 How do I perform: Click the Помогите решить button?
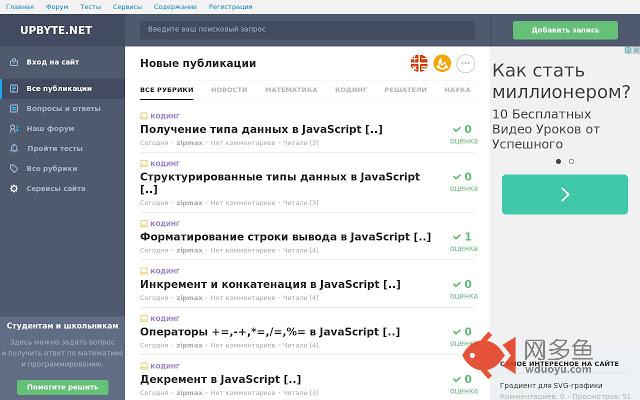tap(63, 387)
